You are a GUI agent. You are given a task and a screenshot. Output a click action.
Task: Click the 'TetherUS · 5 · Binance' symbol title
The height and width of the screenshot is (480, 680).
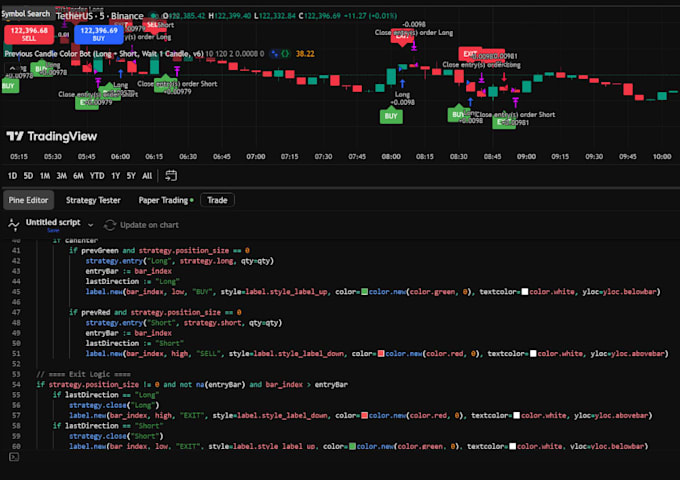click(100, 16)
